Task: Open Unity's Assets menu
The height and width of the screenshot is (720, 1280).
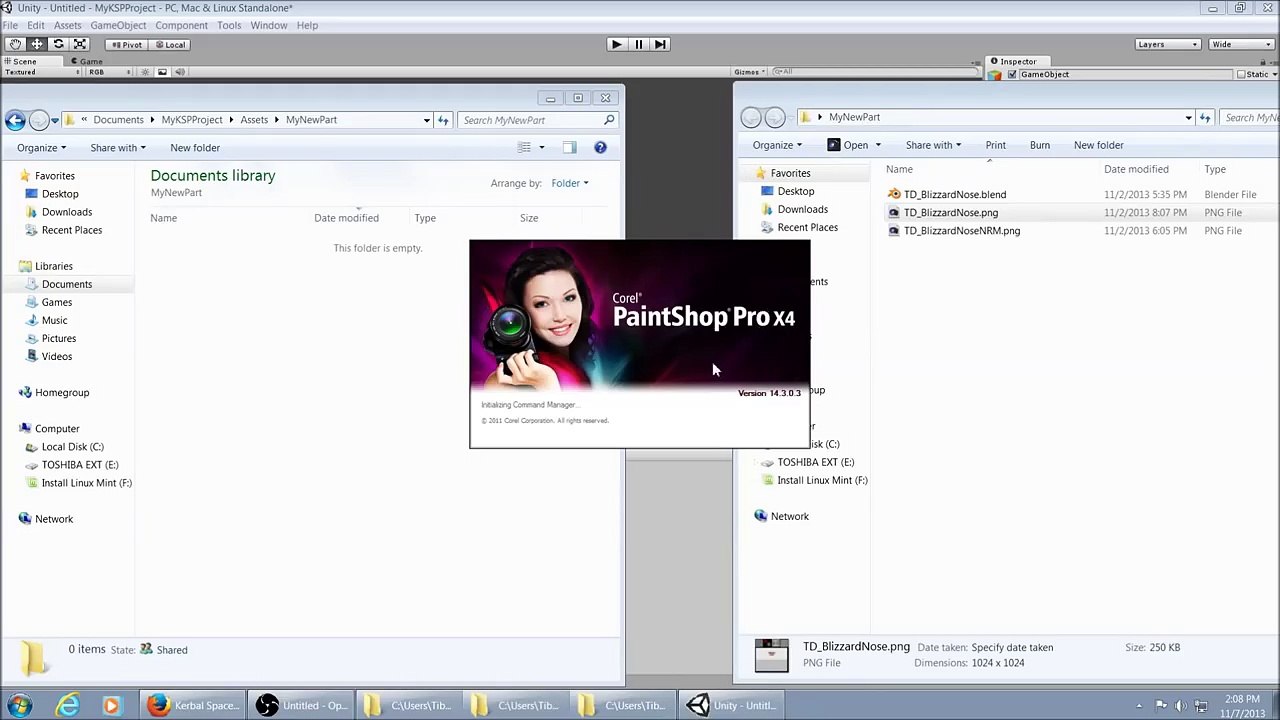Action: pyautogui.click(x=68, y=25)
